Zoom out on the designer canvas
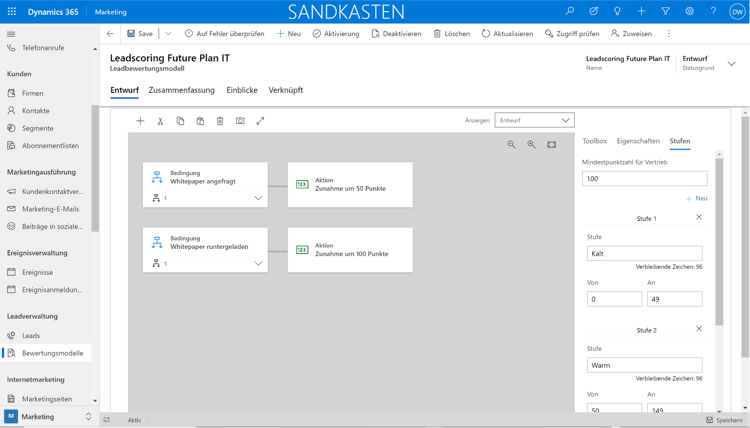 (511, 145)
